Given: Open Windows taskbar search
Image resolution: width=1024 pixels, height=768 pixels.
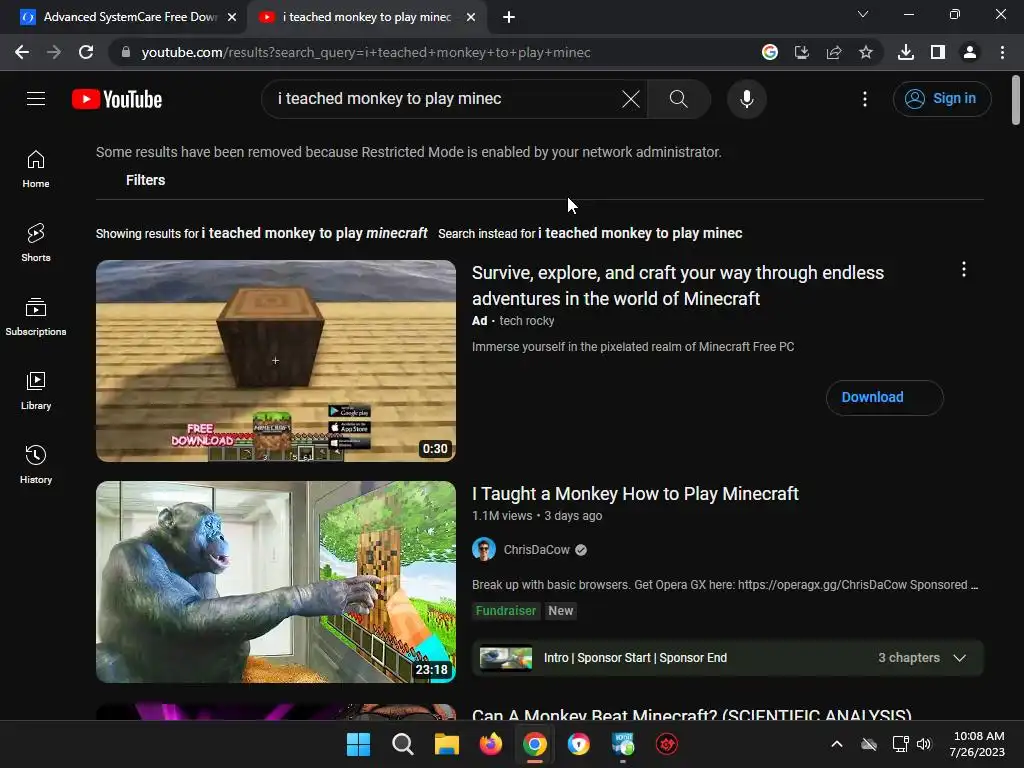Looking at the screenshot, I should pos(402,744).
